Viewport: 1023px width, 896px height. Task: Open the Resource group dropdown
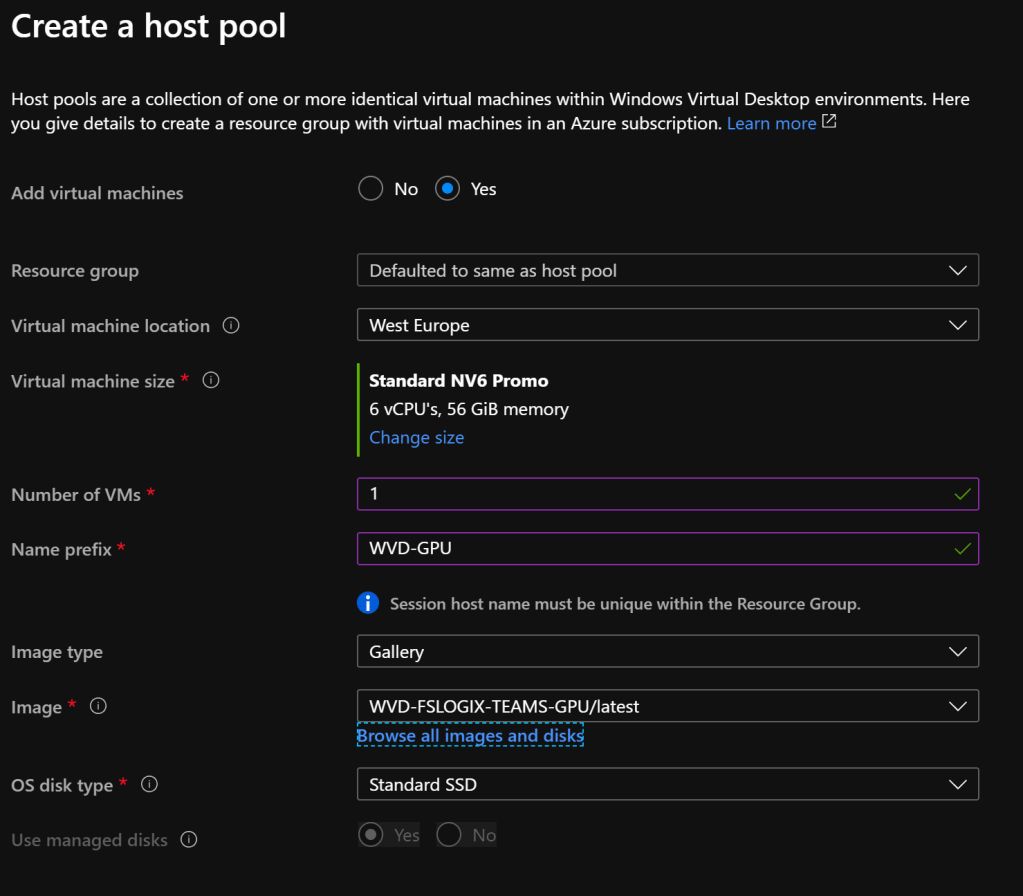[x=667, y=271]
